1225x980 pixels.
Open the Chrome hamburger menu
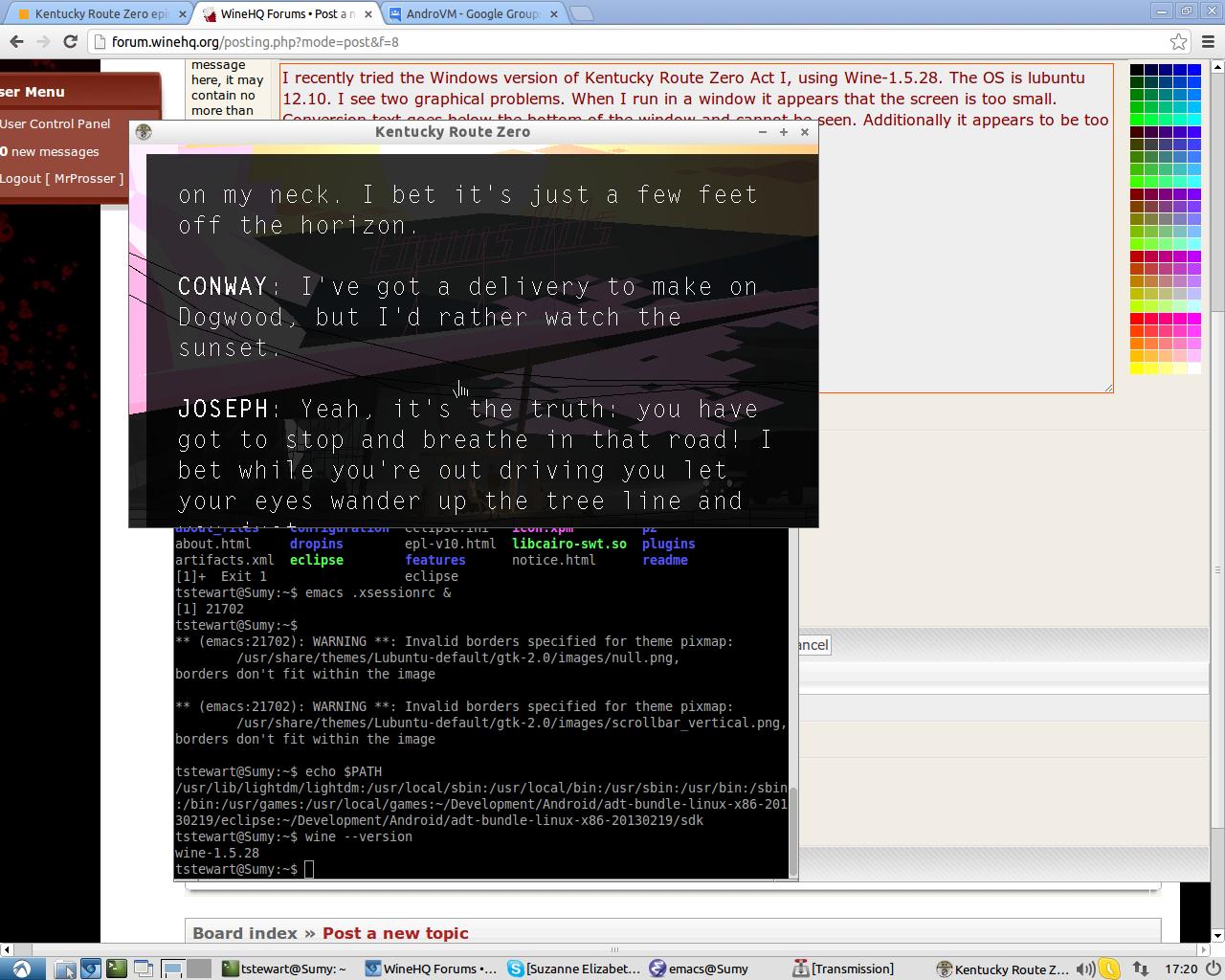(x=1208, y=42)
